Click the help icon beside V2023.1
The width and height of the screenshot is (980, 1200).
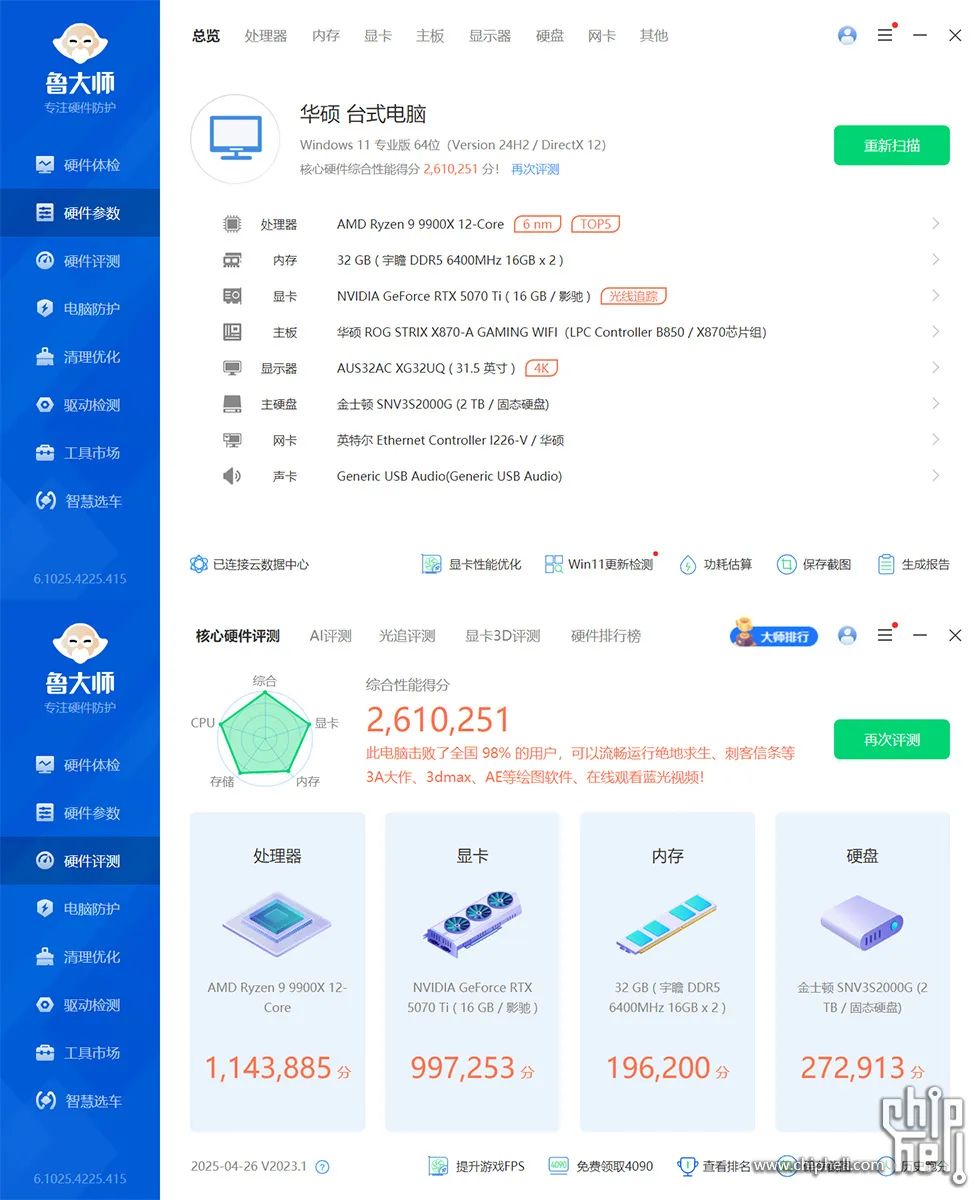(x=322, y=1167)
